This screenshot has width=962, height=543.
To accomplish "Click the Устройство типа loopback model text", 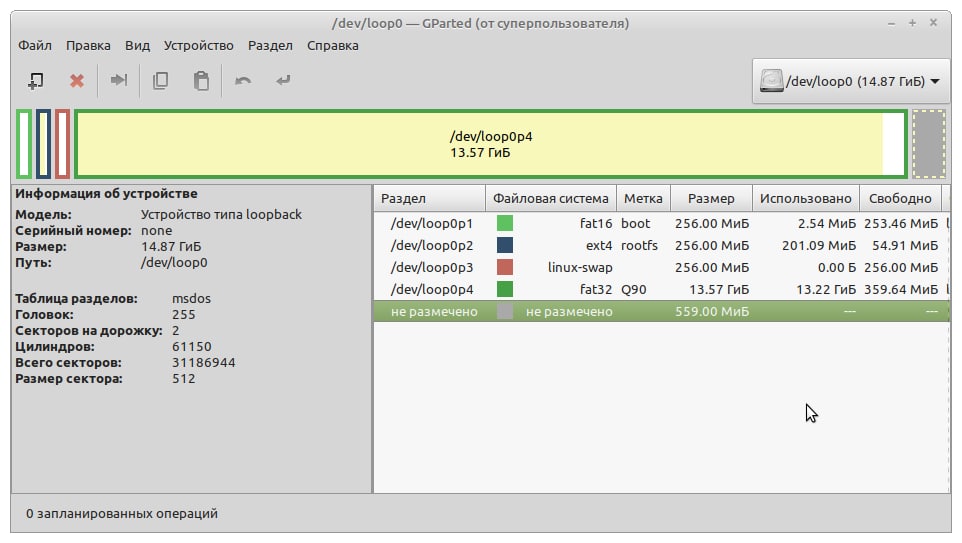I will (x=221, y=215).
